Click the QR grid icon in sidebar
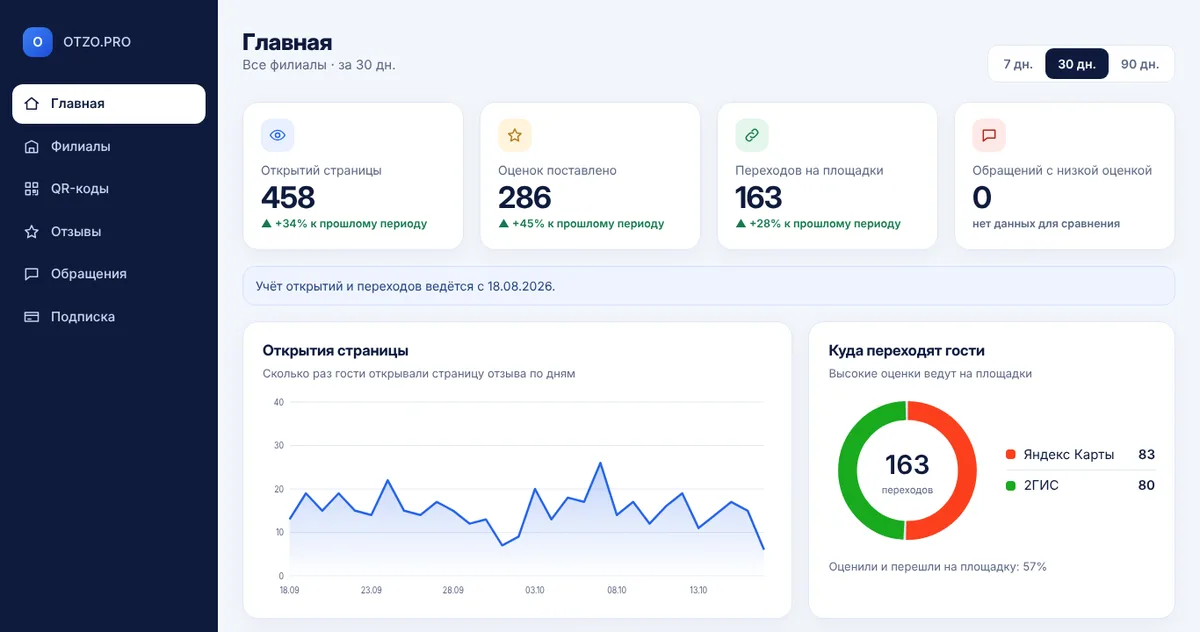 32,189
